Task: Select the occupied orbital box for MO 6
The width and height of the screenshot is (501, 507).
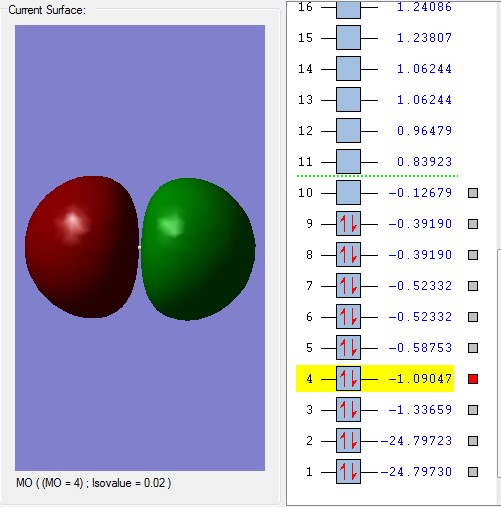Action: (348, 317)
